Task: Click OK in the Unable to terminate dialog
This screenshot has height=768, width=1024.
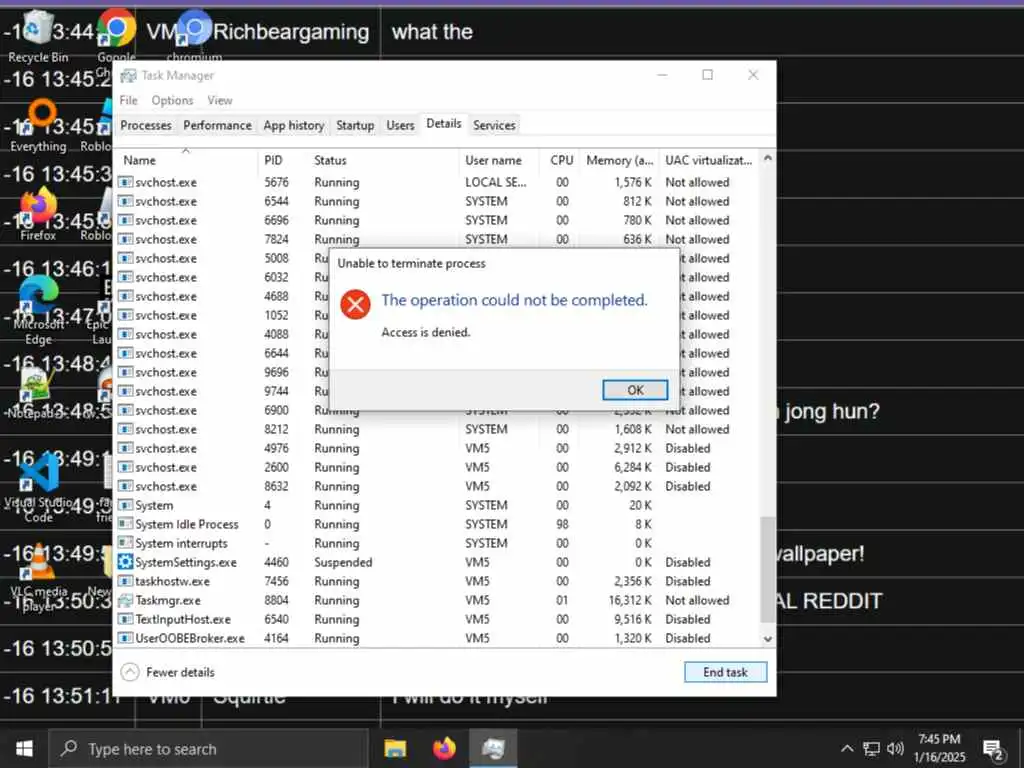Action: pos(635,390)
